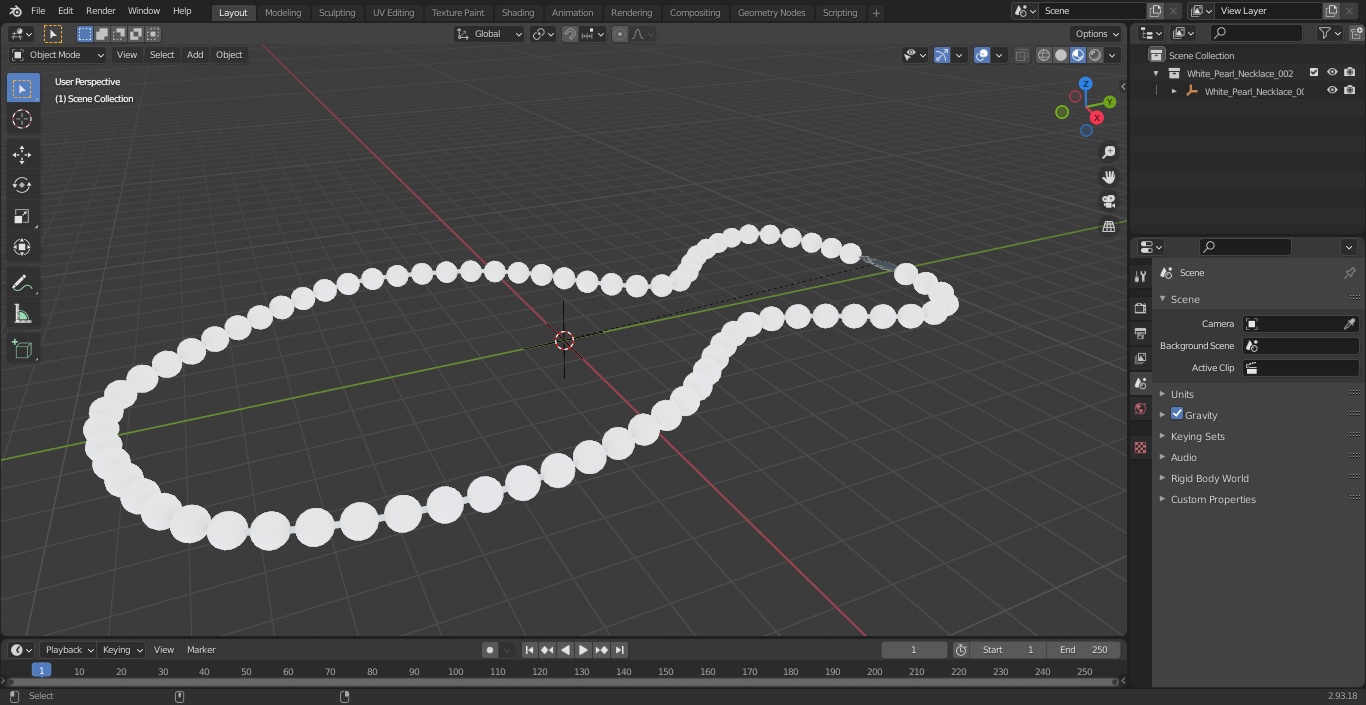
Task: Open the outliner filter dropdown
Action: [x=1329, y=33]
